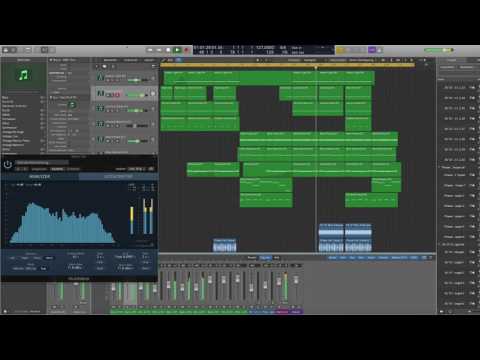Screen dimensions: 480x360
Task: Select the first track's instrument icon
Action: (x=100, y=77)
